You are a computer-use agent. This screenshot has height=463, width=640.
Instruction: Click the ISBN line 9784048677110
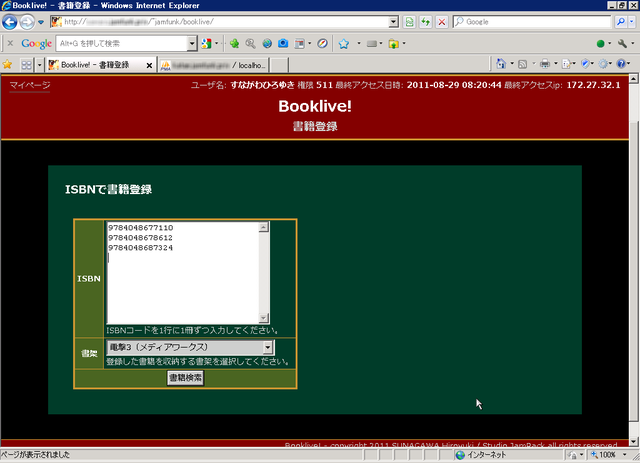(x=140, y=228)
